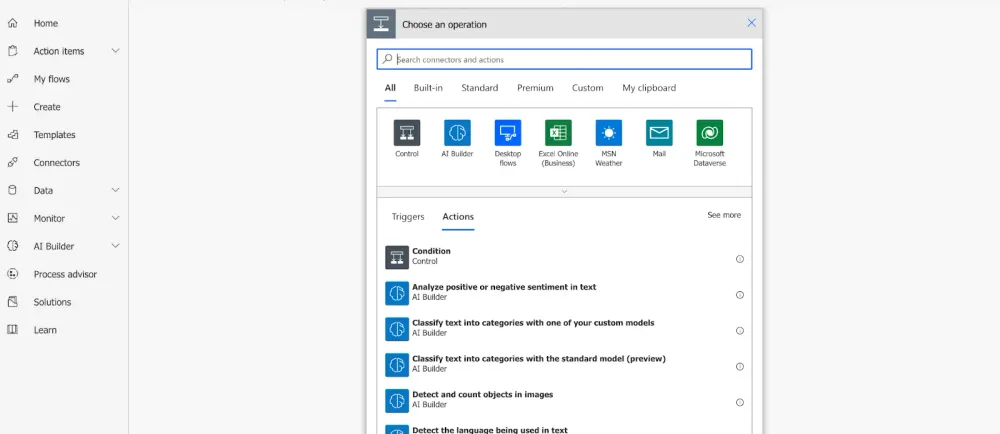Screen dimensions: 1000x434
Task: Select the AI Builder connector icon
Action: pyautogui.click(x=457, y=133)
